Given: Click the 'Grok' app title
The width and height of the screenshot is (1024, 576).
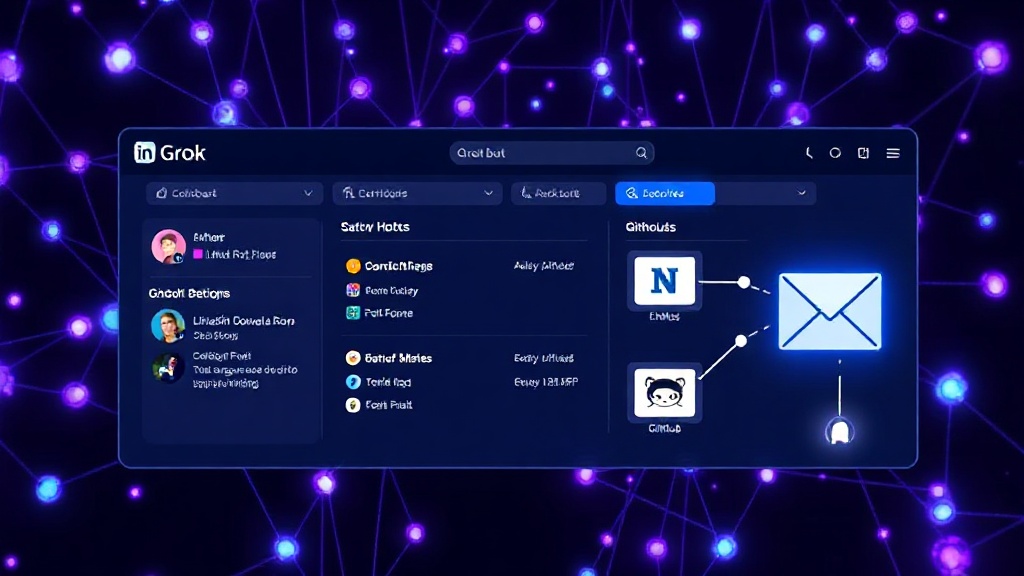Looking at the screenshot, I should (183, 153).
